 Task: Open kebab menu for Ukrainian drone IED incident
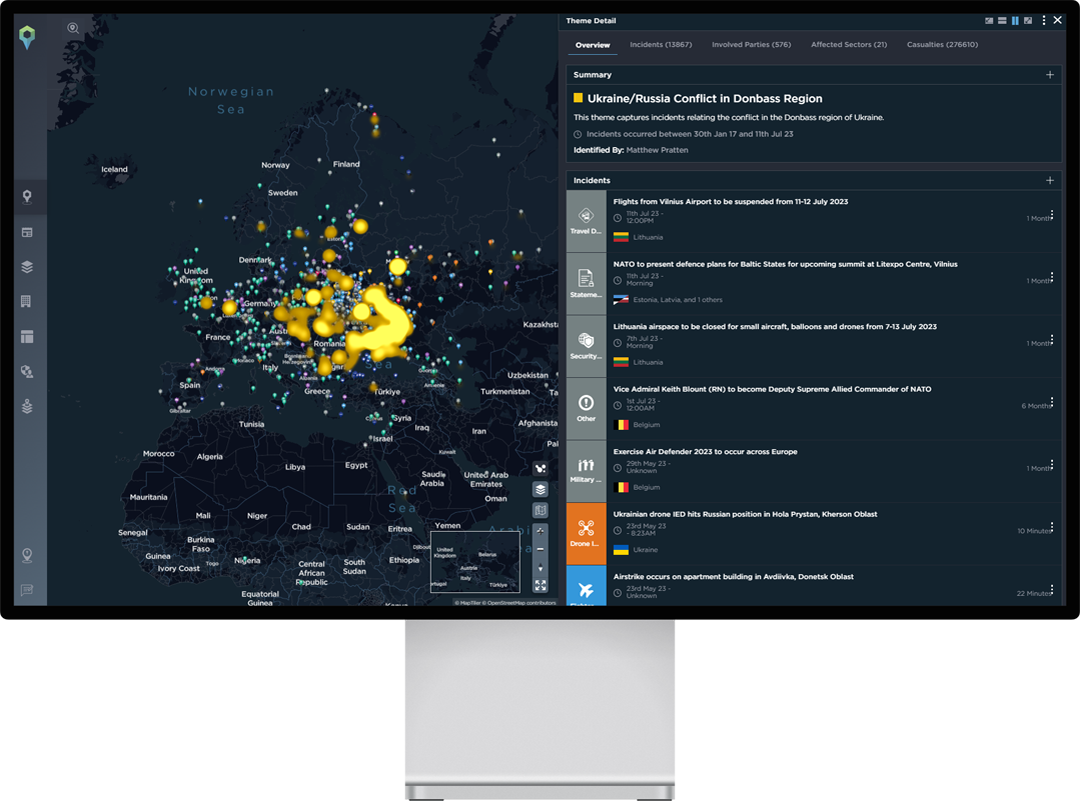(1052, 528)
